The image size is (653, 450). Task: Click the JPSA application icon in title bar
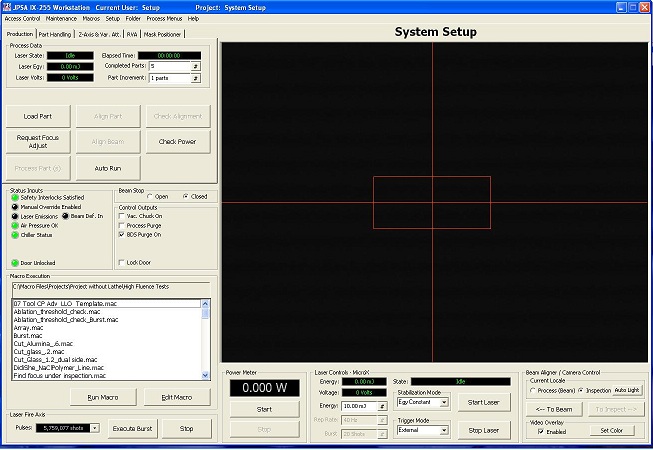(x=6, y=7)
